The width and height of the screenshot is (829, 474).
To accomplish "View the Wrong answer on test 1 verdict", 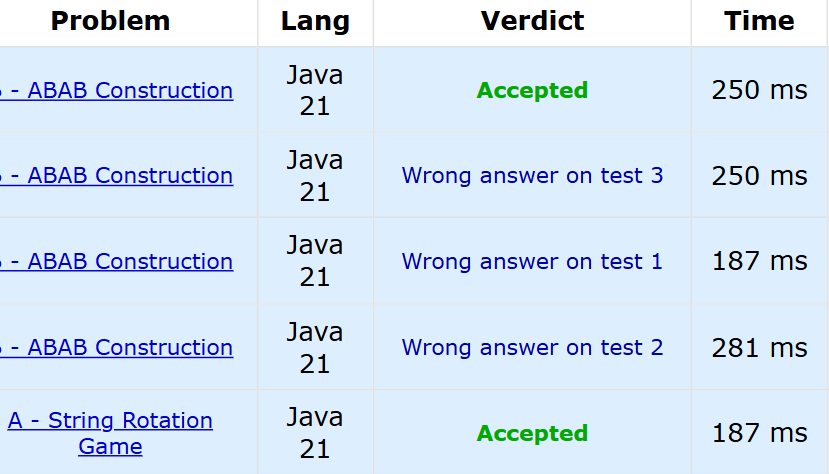I will point(532,261).
